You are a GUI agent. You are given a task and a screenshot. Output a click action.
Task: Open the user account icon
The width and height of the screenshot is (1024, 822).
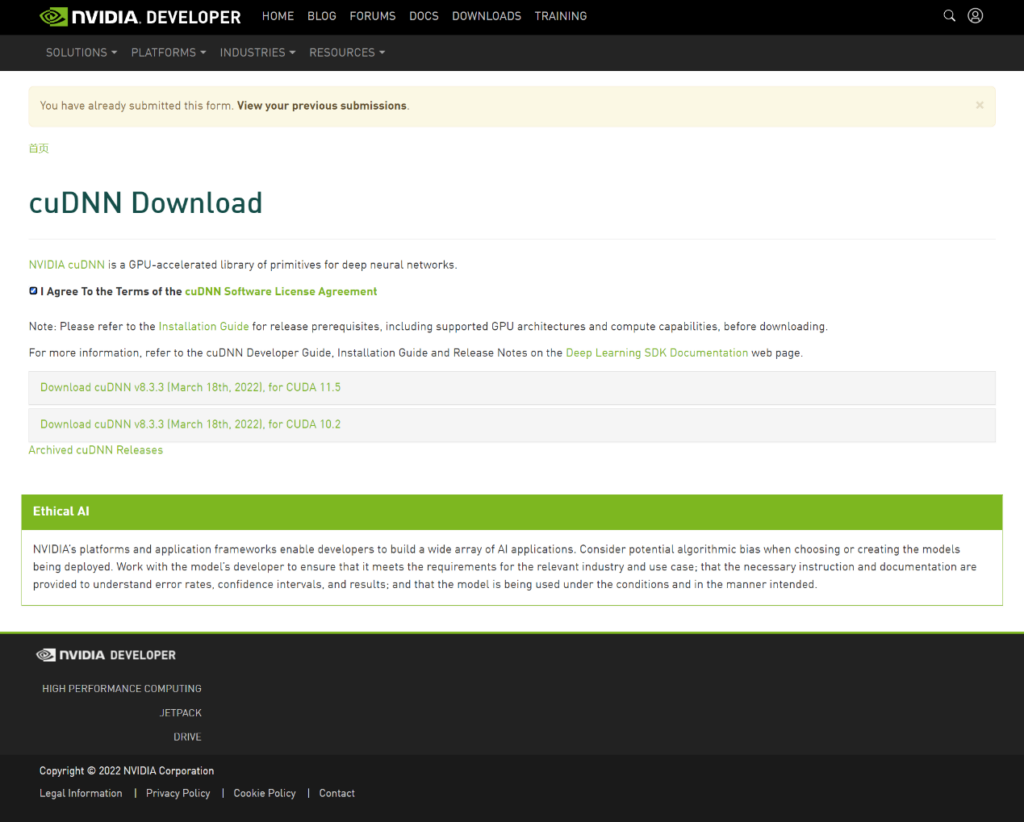(975, 16)
